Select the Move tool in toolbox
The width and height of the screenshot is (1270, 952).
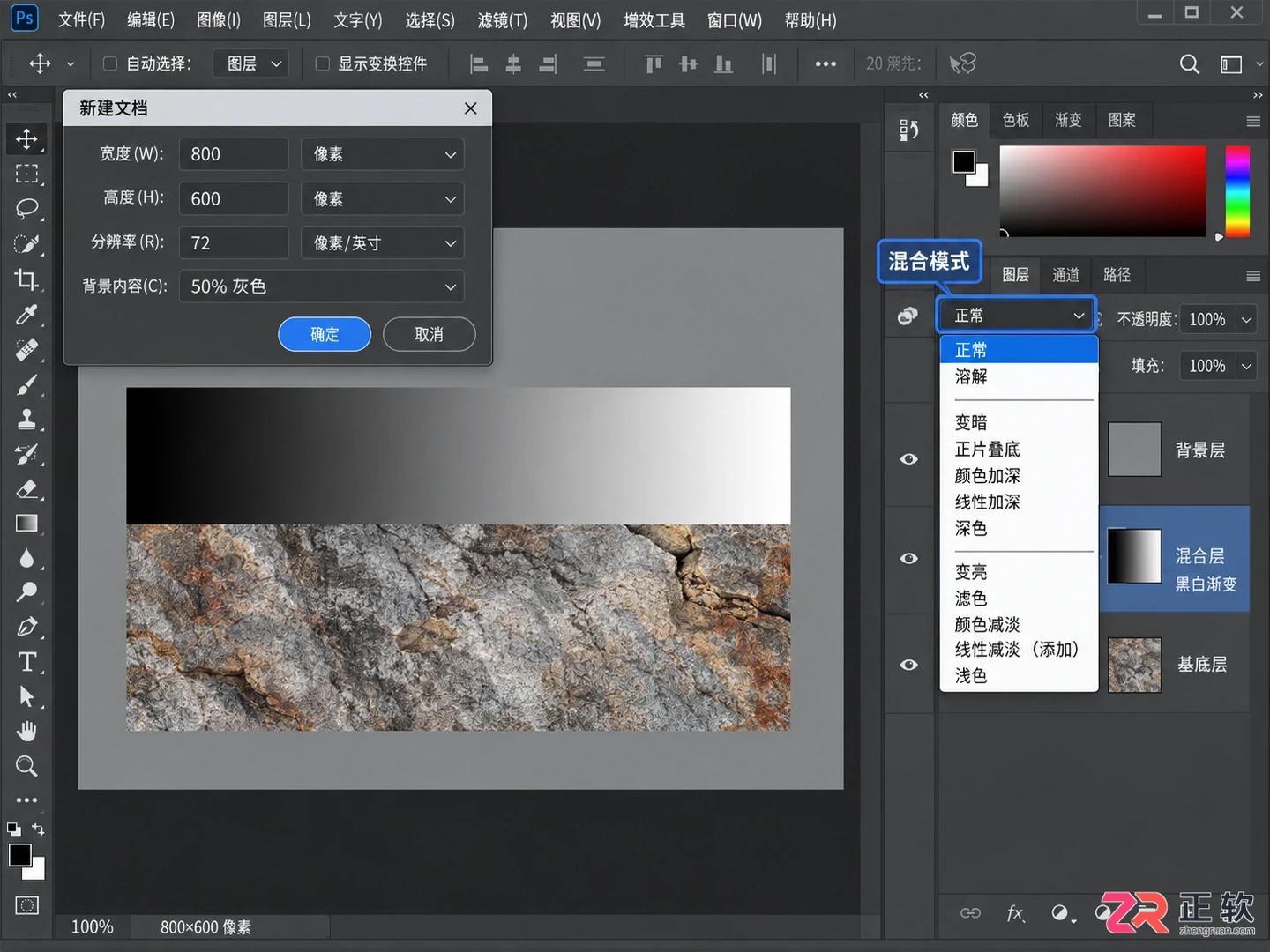(26, 138)
